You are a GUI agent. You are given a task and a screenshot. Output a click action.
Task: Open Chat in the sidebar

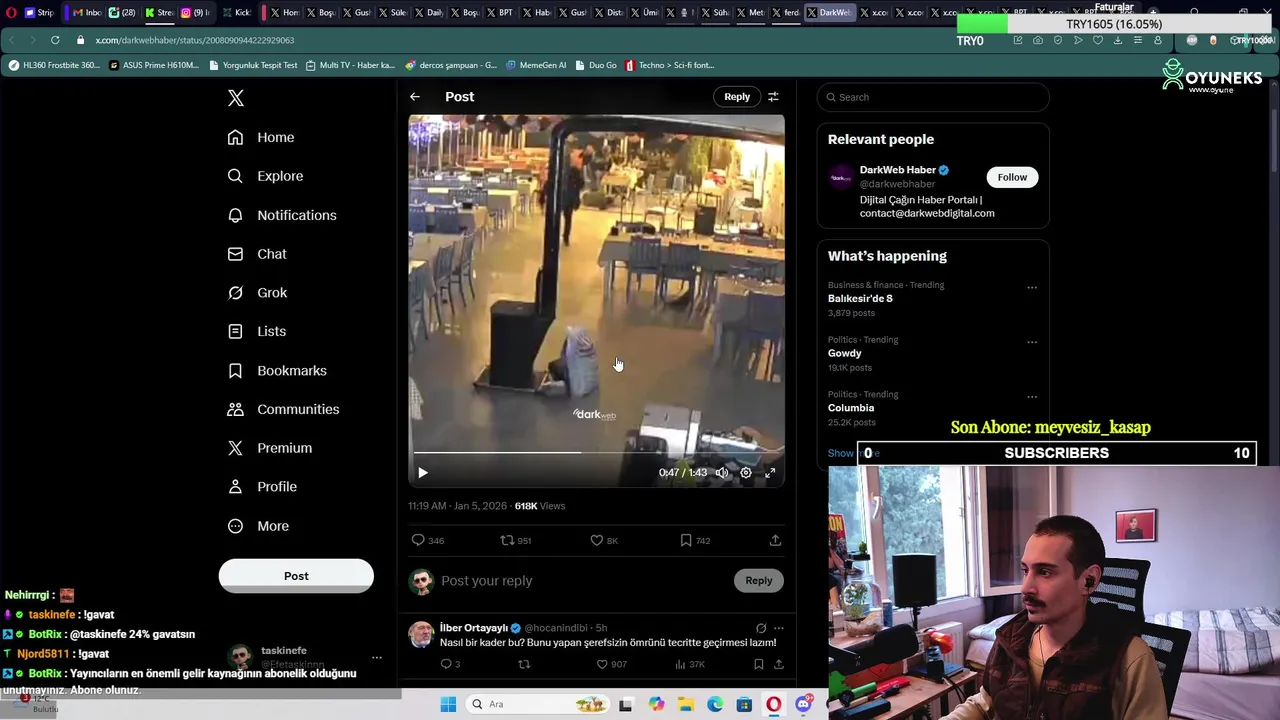click(257, 254)
